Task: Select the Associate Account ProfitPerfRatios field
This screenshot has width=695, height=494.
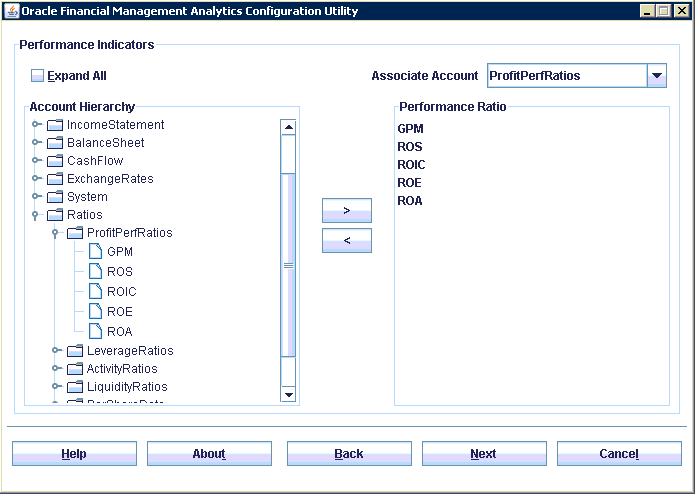Action: (x=567, y=76)
